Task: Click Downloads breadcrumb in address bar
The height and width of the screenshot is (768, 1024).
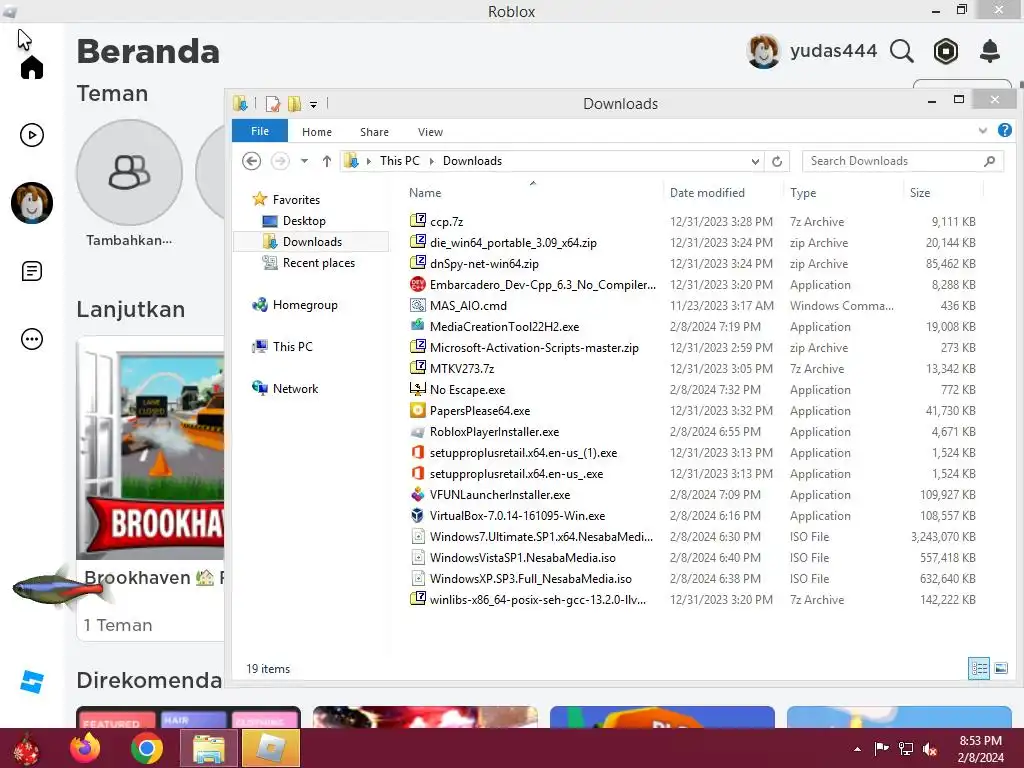Action: (472, 161)
